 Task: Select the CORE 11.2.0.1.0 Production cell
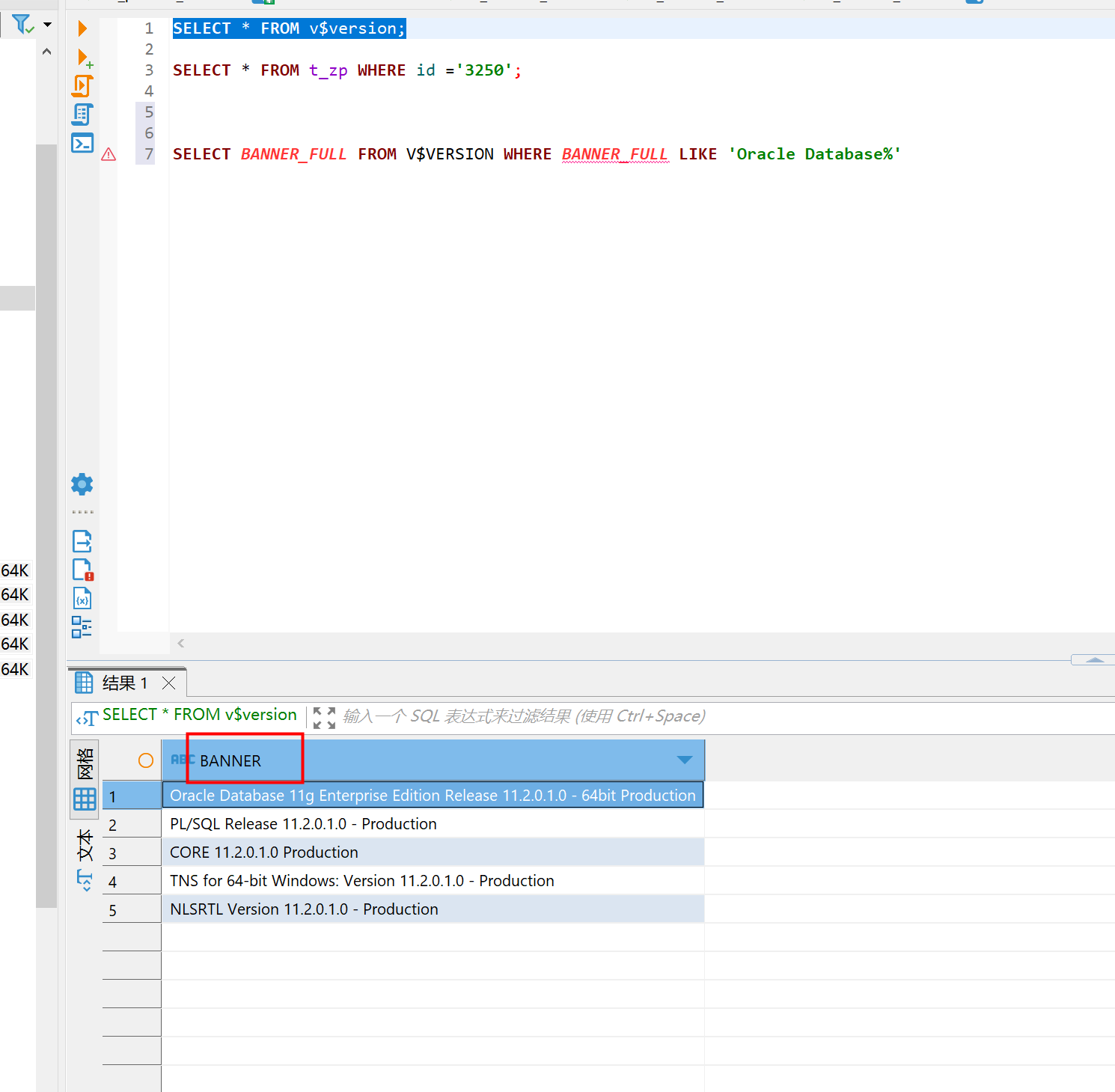click(x=433, y=852)
